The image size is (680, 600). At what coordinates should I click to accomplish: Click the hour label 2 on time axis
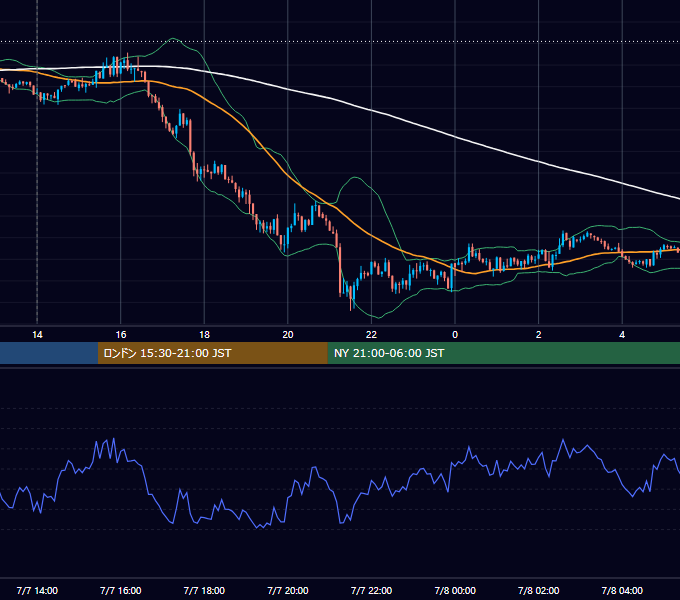tap(539, 335)
